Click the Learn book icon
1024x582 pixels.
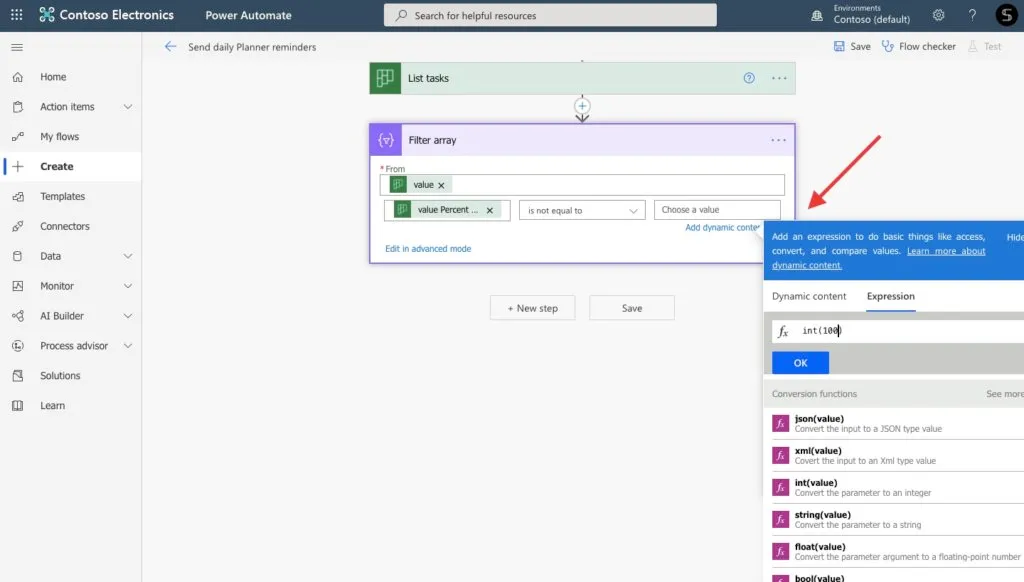[18, 406]
